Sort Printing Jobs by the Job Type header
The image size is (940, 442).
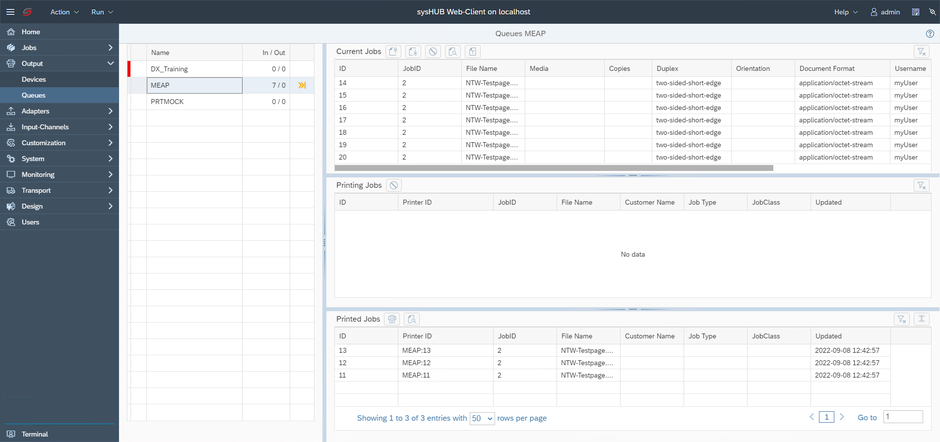click(715, 202)
